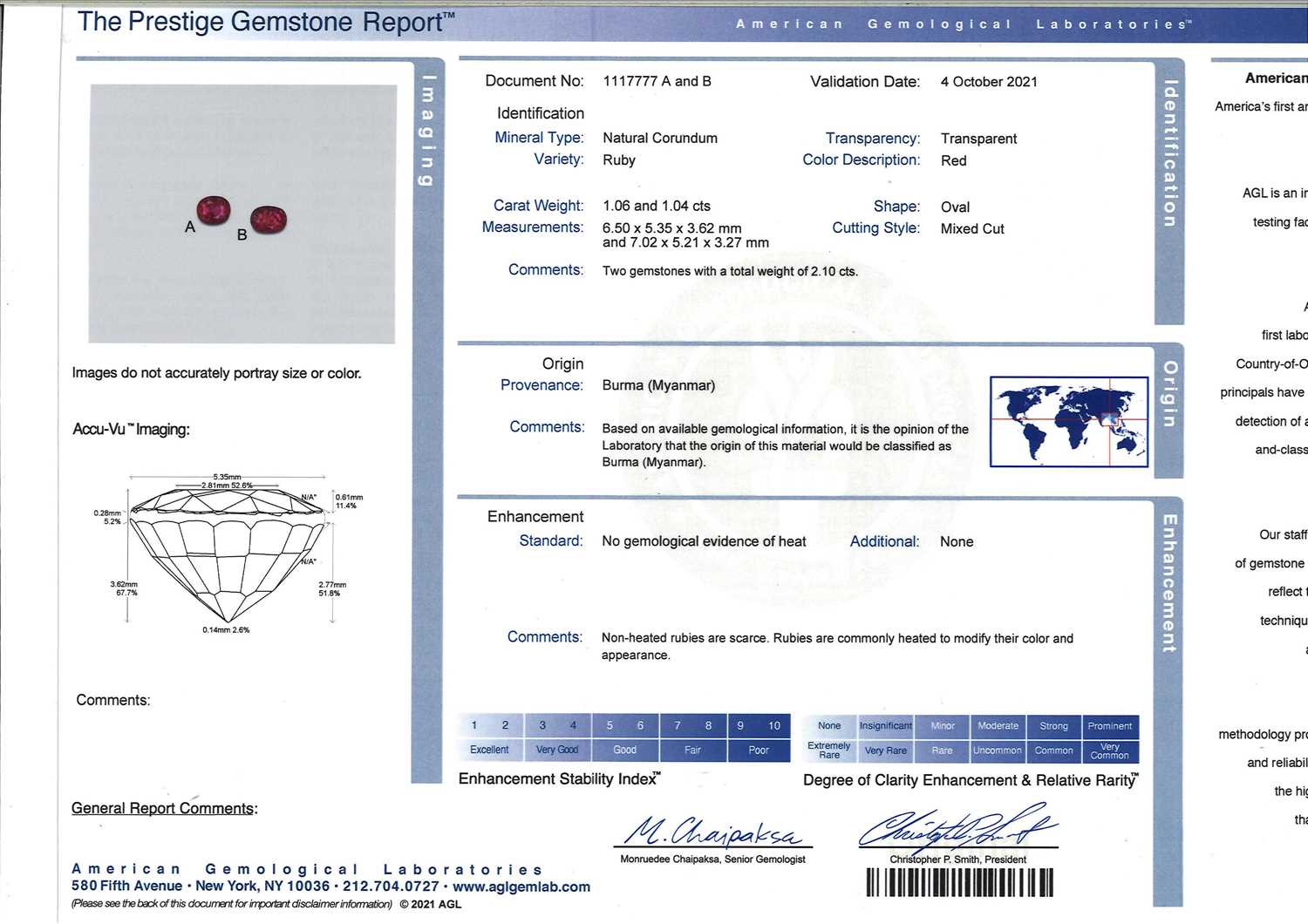Click the "Minor" clarity enhancement cell
Screen dimensions: 1308x924
click(x=943, y=725)
